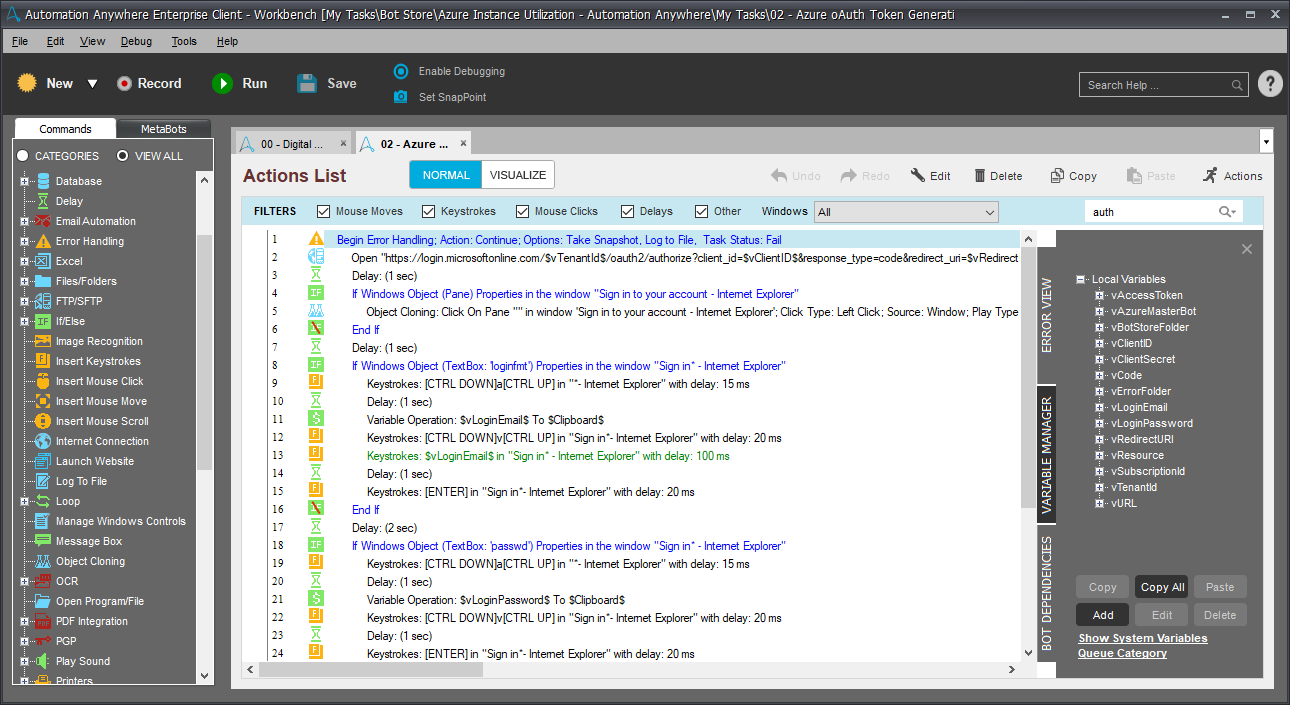Click the Message Box command icon
Viewport: 1290px width, 705px height.
tap(43, 541)
